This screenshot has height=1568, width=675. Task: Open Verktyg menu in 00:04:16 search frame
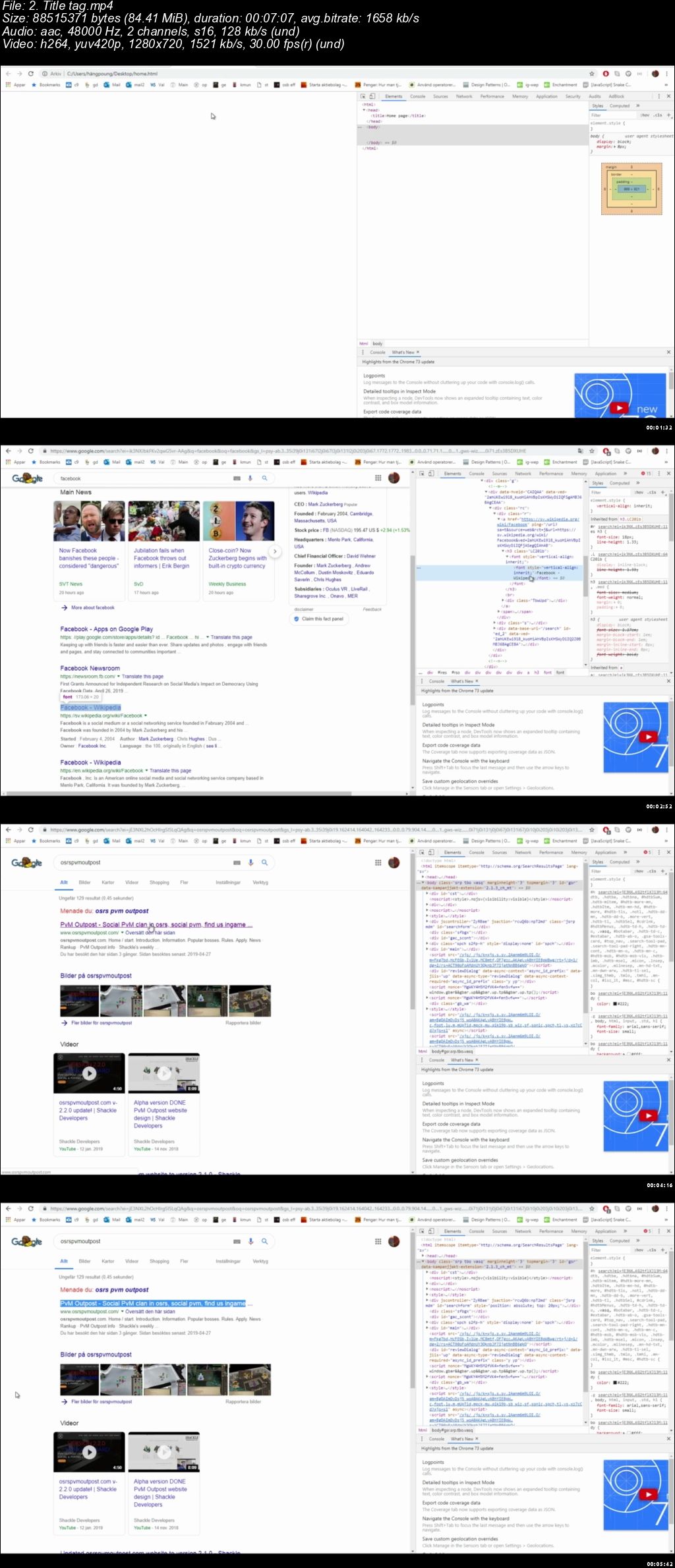[x=260, y=882]
